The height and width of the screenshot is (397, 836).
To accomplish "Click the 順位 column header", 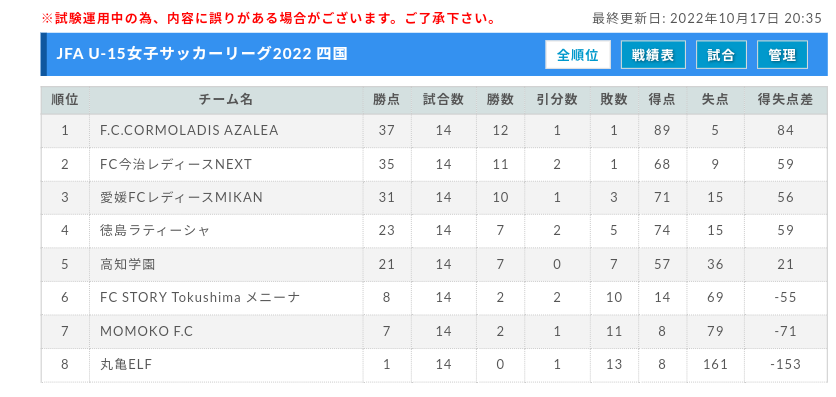I will click(65, 100).
